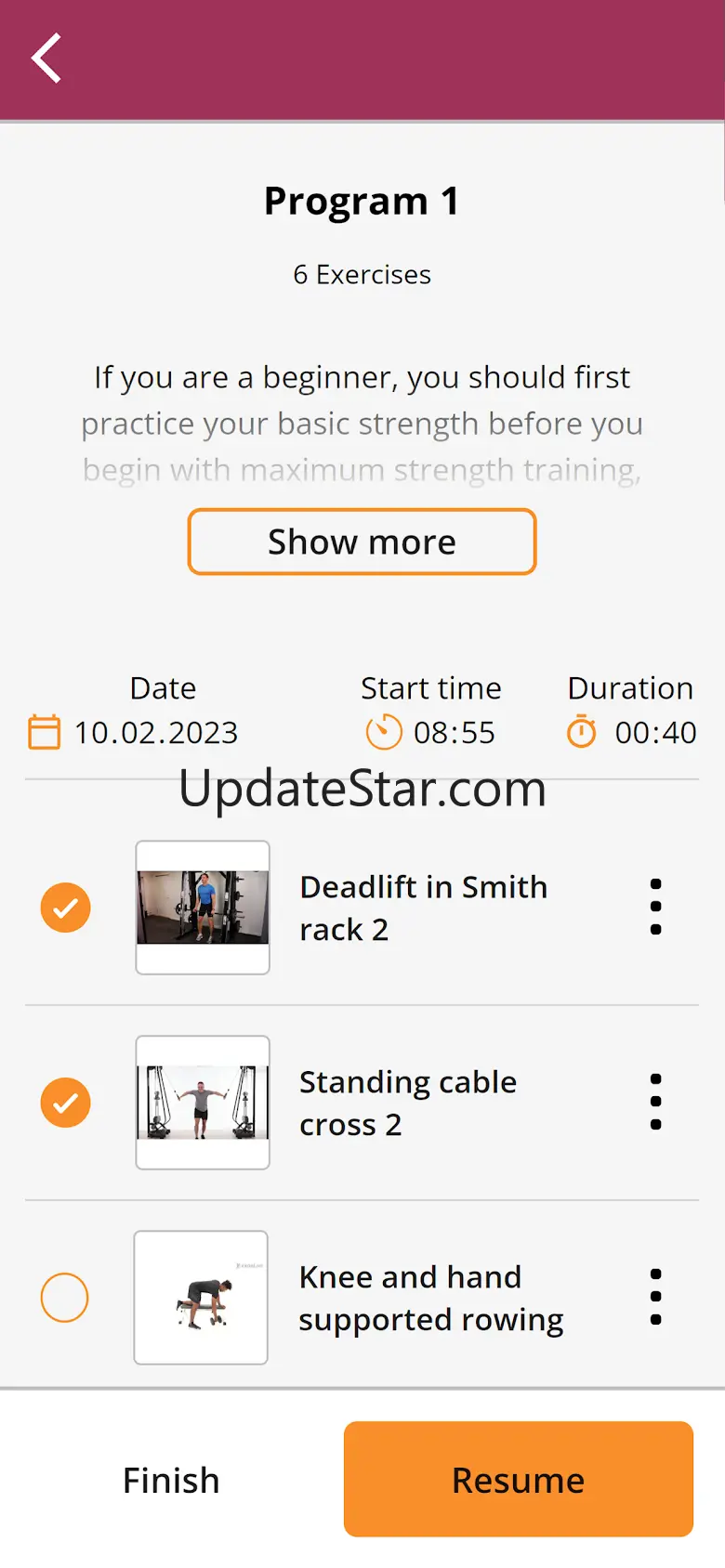Select the date value 10.02.2023
Image resolution: width=725 pixels, height=1568 pixels.
(x=156, y=733)
